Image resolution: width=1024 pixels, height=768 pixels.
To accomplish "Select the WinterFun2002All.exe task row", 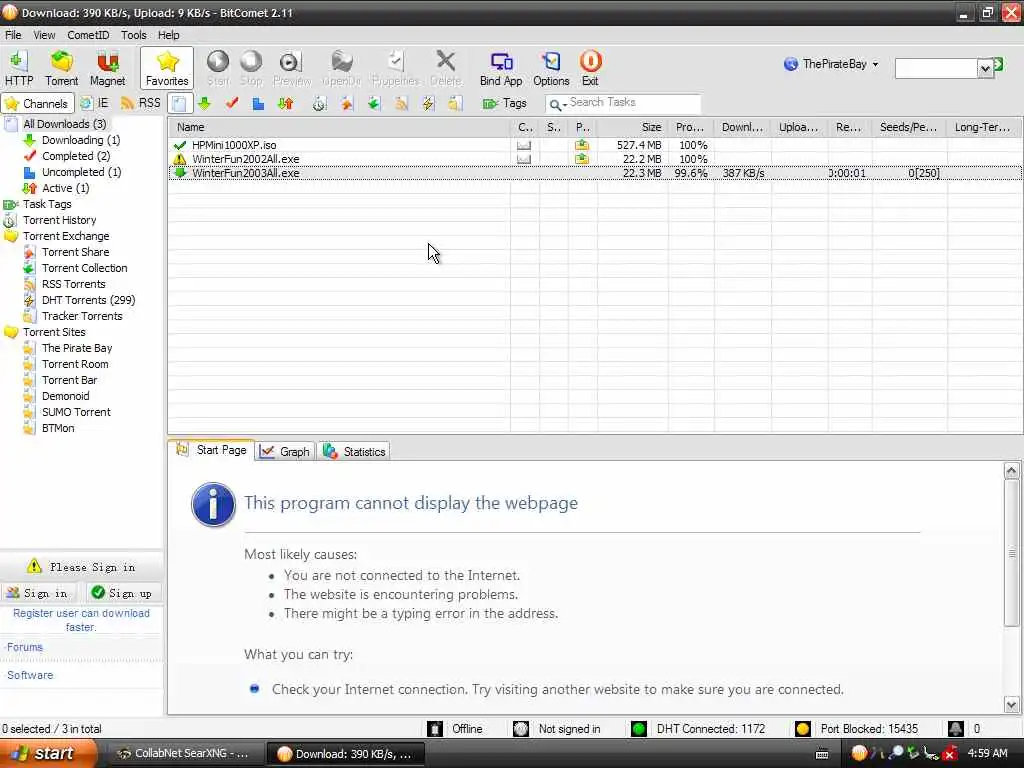I will (594, 159).
